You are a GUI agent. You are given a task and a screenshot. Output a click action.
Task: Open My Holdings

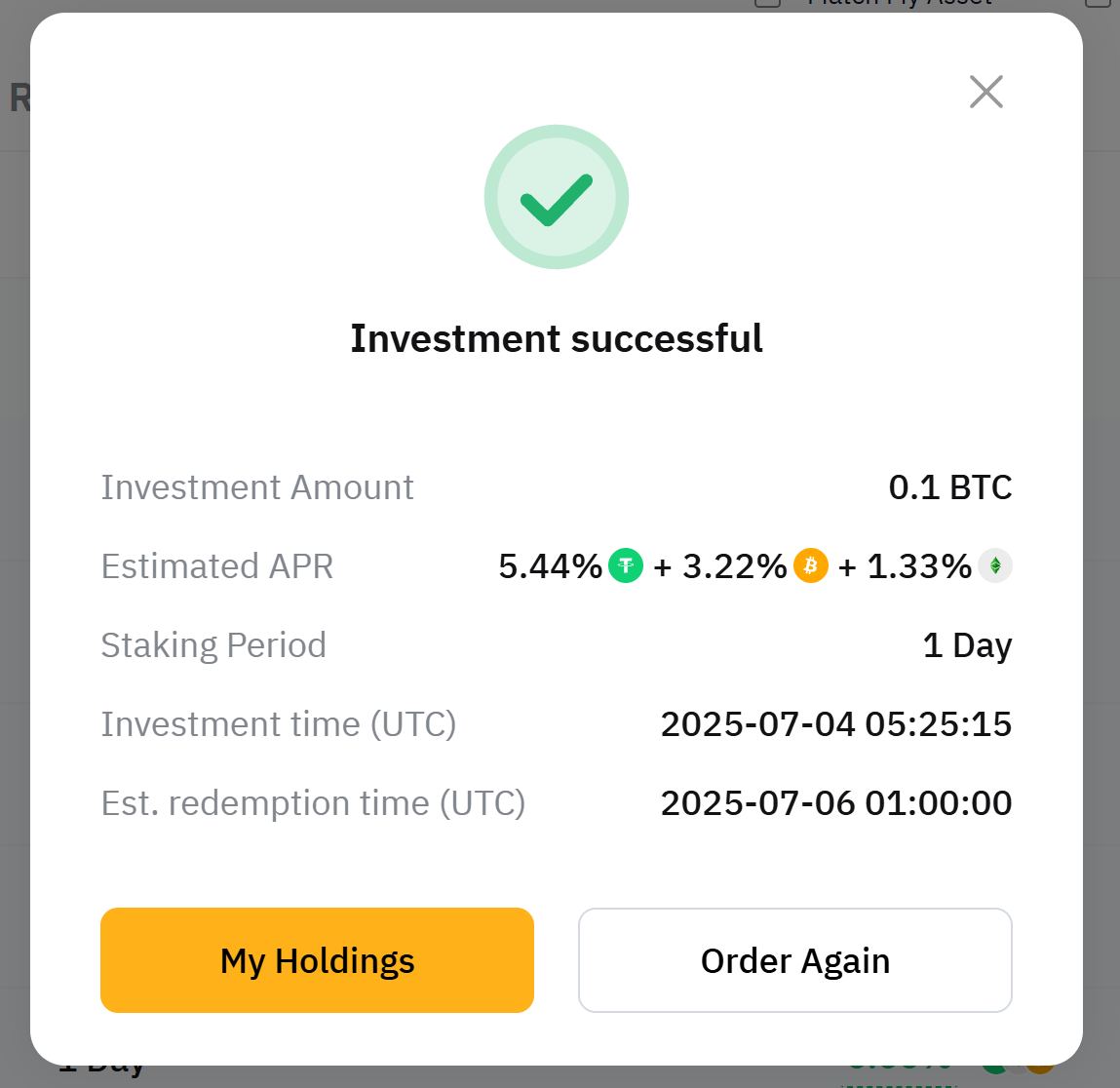point(317,960)
